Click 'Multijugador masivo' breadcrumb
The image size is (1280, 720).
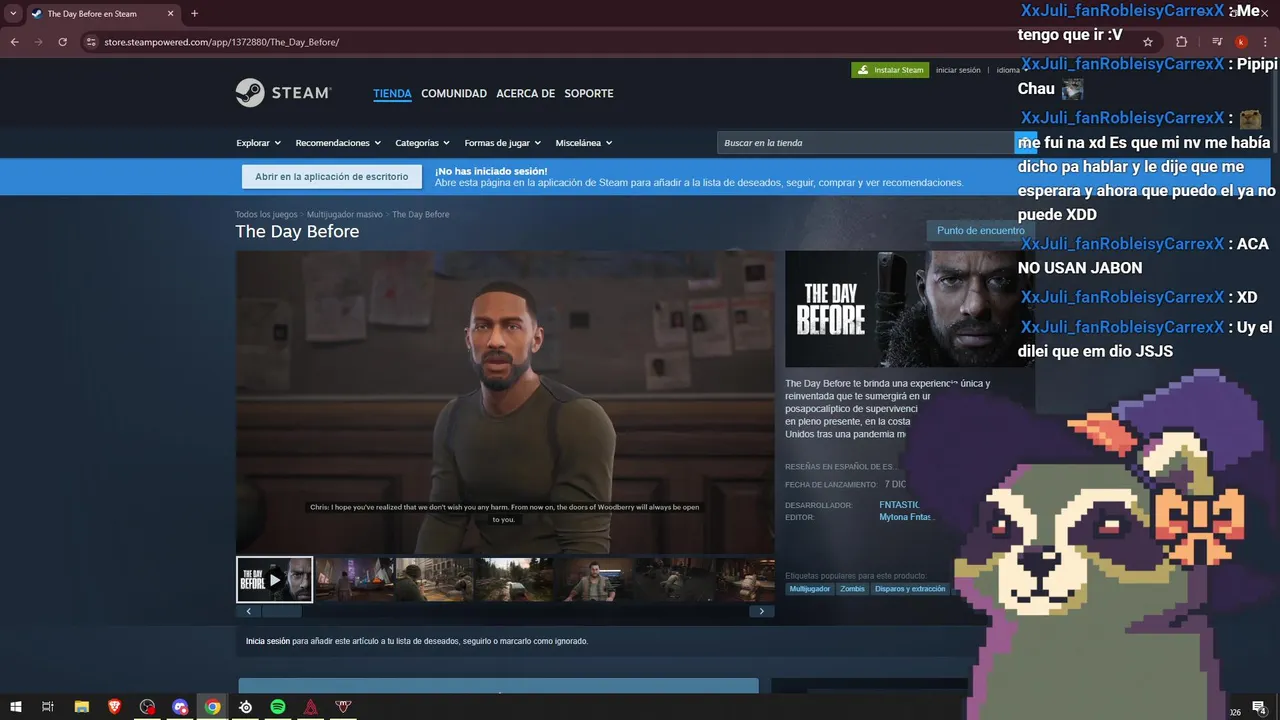(345, 215)
